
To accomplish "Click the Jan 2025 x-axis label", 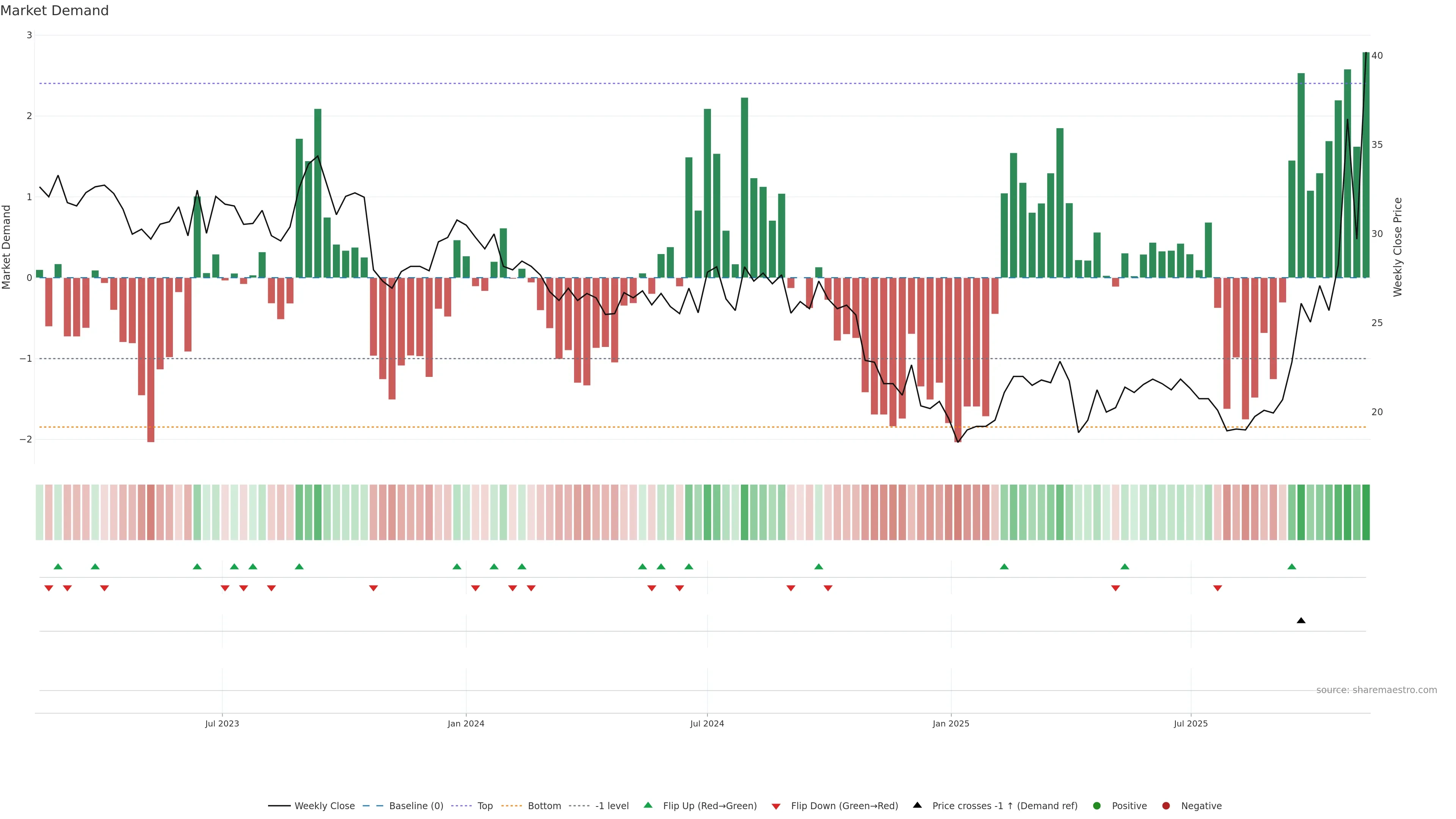I will click(x=951, y=723).
